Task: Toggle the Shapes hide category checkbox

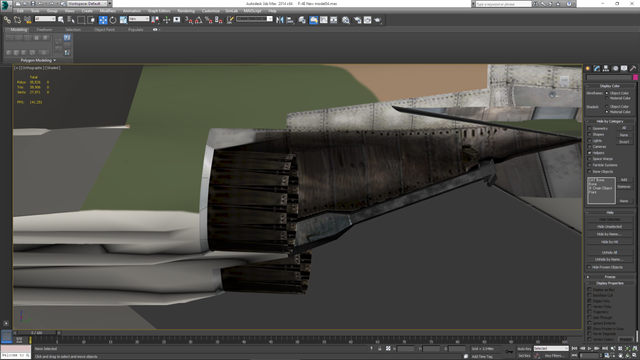Action: click(x=589, y=134)
